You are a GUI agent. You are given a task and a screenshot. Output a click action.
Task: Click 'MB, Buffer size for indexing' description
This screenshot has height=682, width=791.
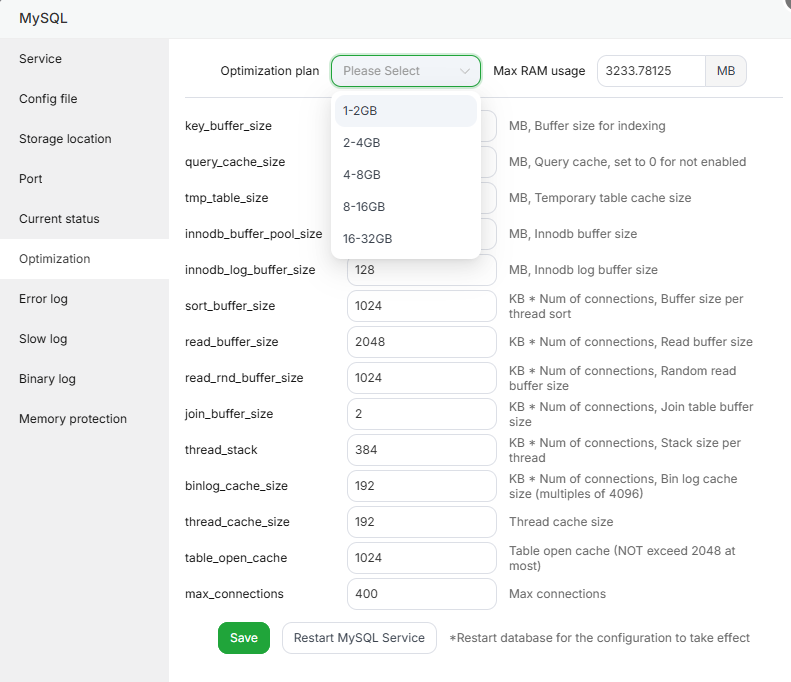point(587,126)
